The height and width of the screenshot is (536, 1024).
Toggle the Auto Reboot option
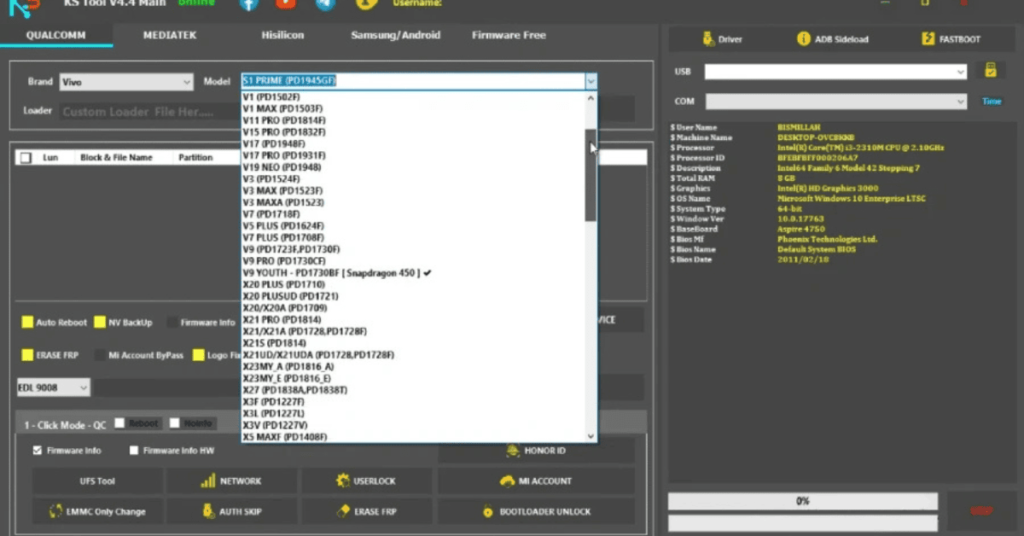click(x=27, y=323)
